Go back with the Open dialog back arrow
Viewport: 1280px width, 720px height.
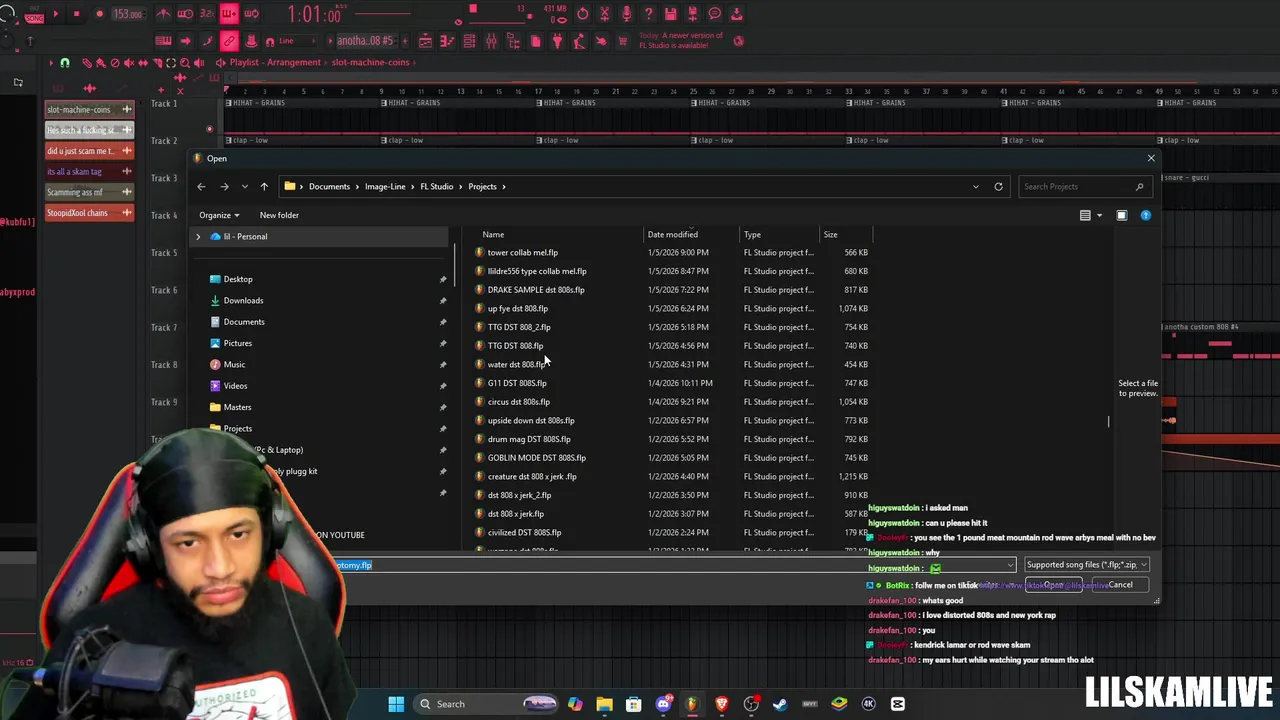pyautogui.click(x=201, y=187)
